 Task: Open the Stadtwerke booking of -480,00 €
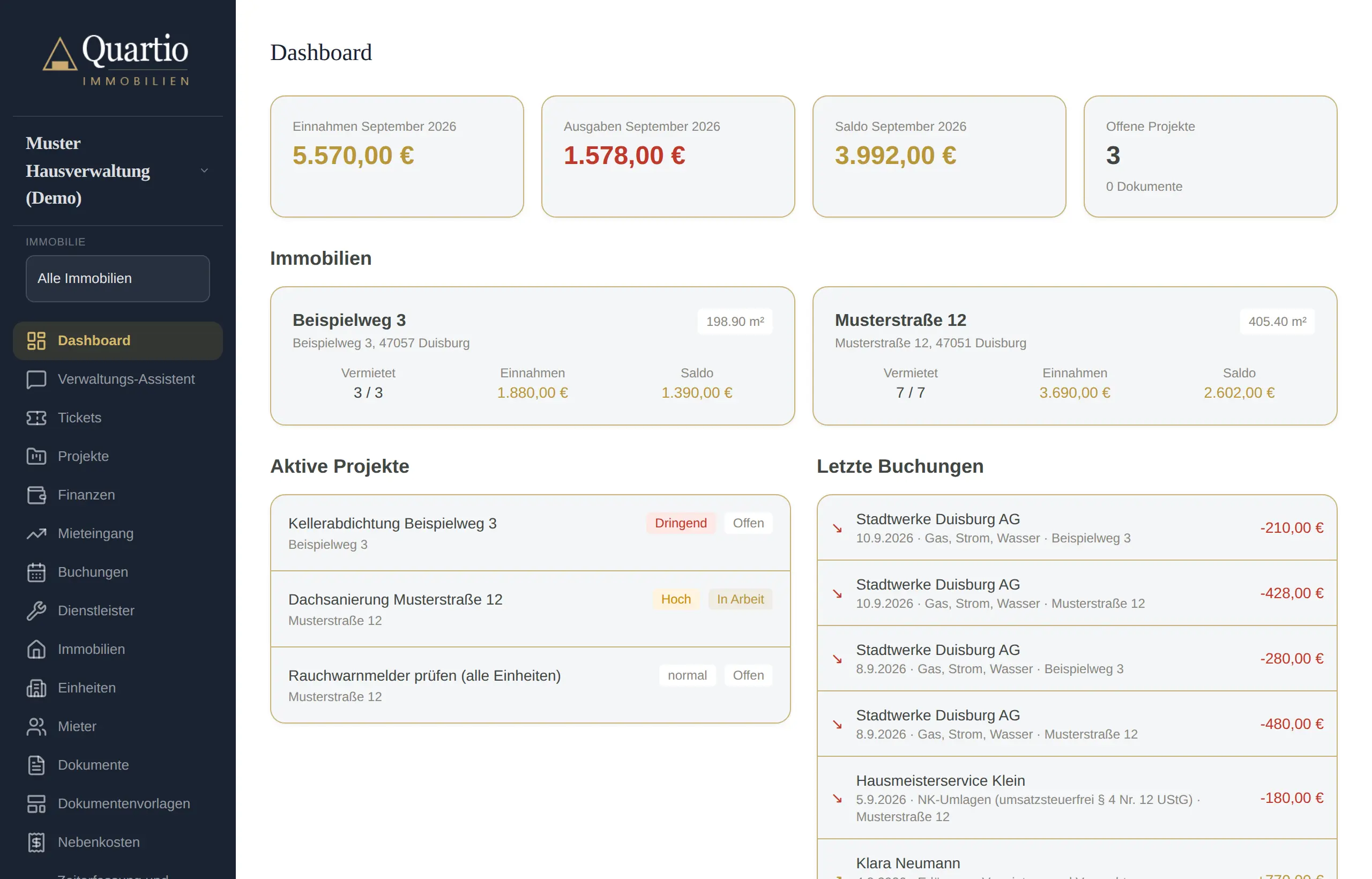1077,724
